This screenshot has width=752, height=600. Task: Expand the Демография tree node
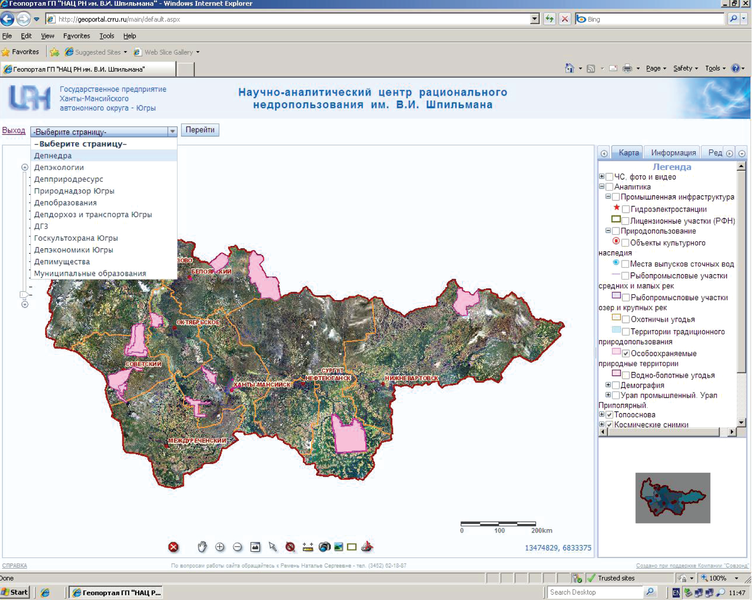610,385
